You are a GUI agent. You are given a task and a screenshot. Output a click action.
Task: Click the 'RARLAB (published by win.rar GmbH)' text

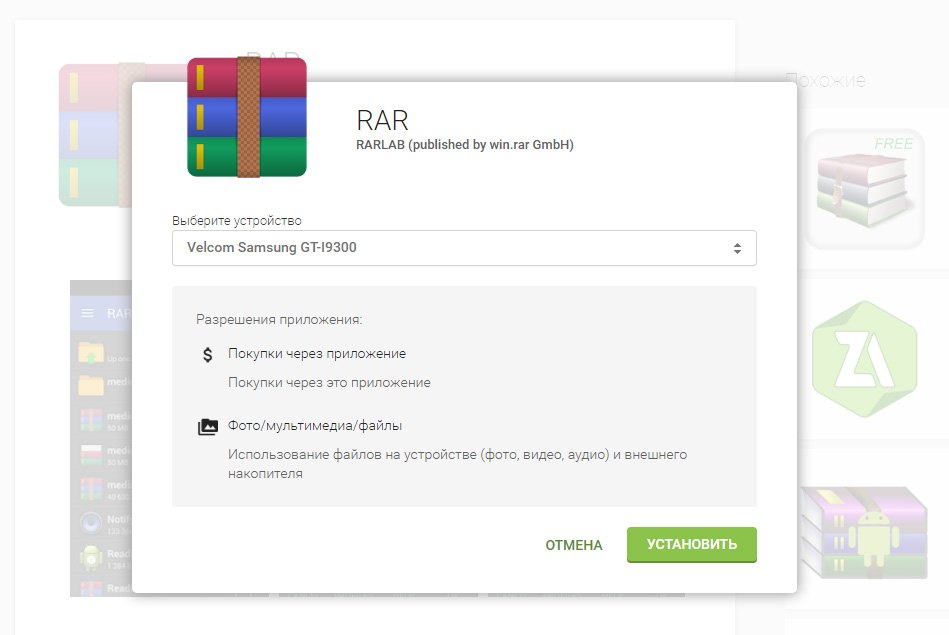coord(464,144)
